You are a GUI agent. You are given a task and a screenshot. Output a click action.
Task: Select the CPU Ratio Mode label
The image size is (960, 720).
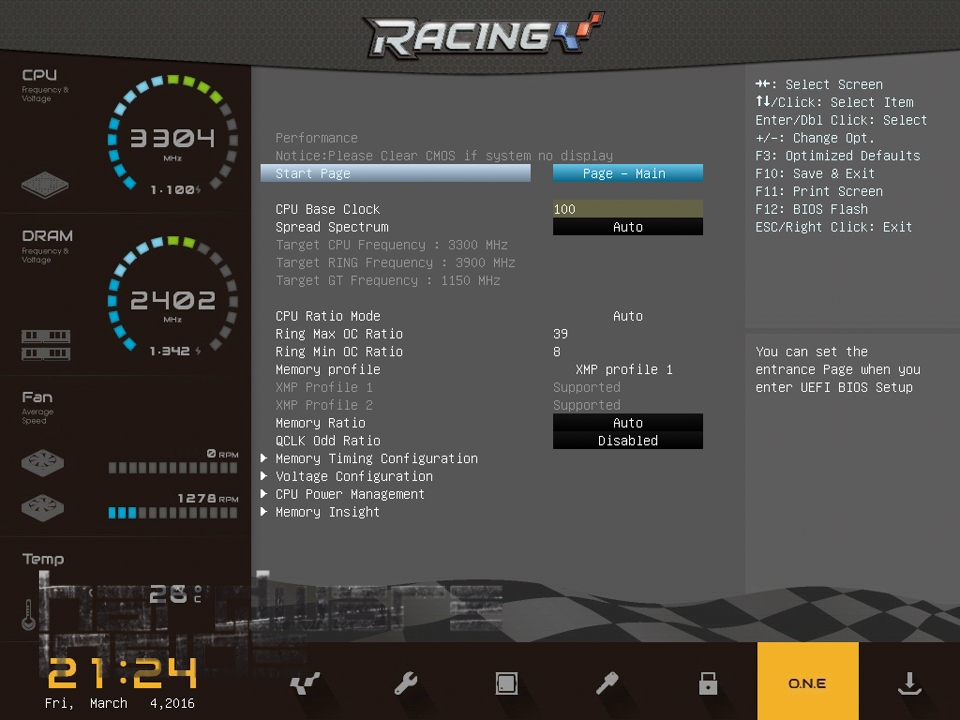328,316
